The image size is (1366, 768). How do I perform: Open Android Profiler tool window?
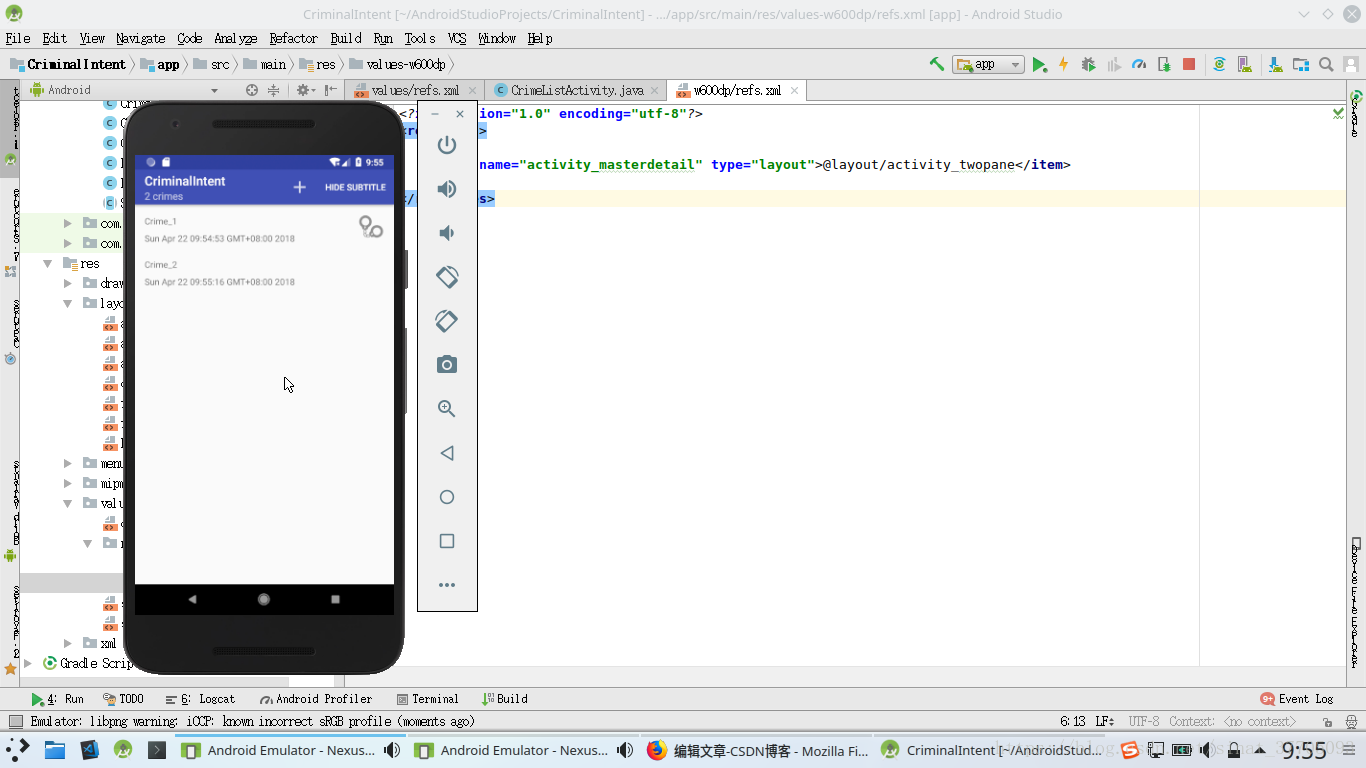(x=316, y=699)
